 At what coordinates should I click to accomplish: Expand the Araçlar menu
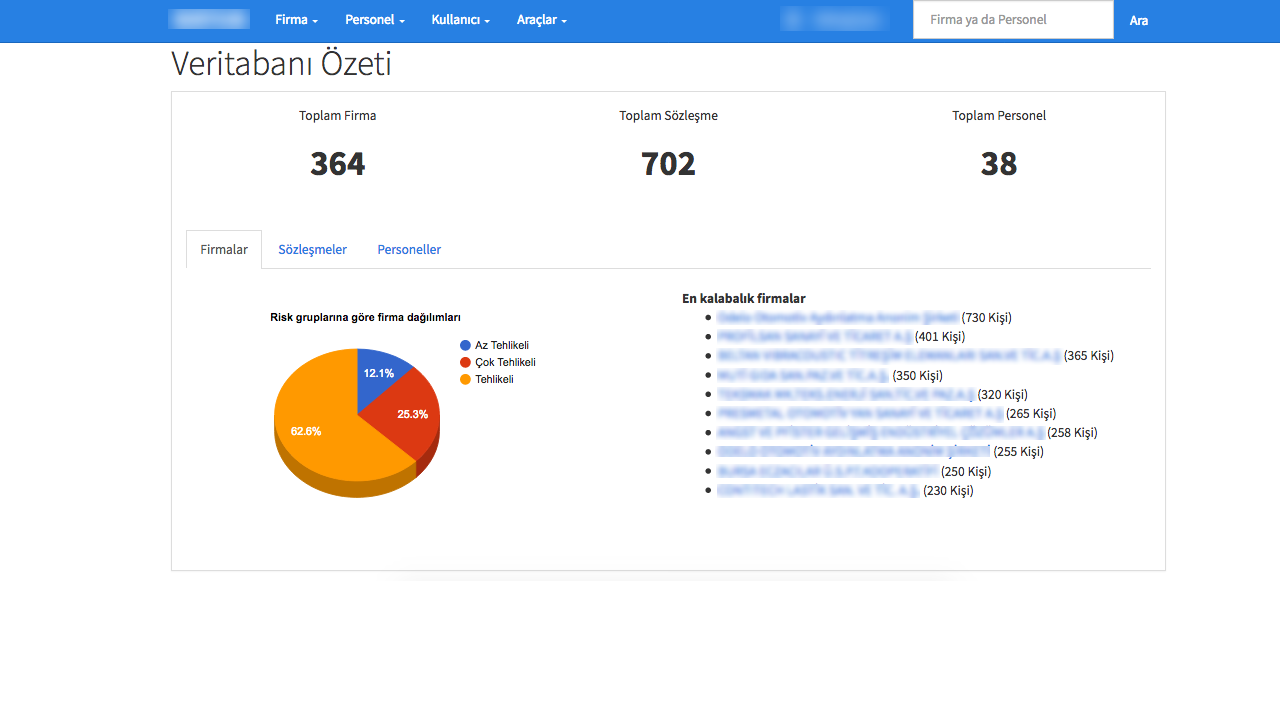(x=541, y=20)
